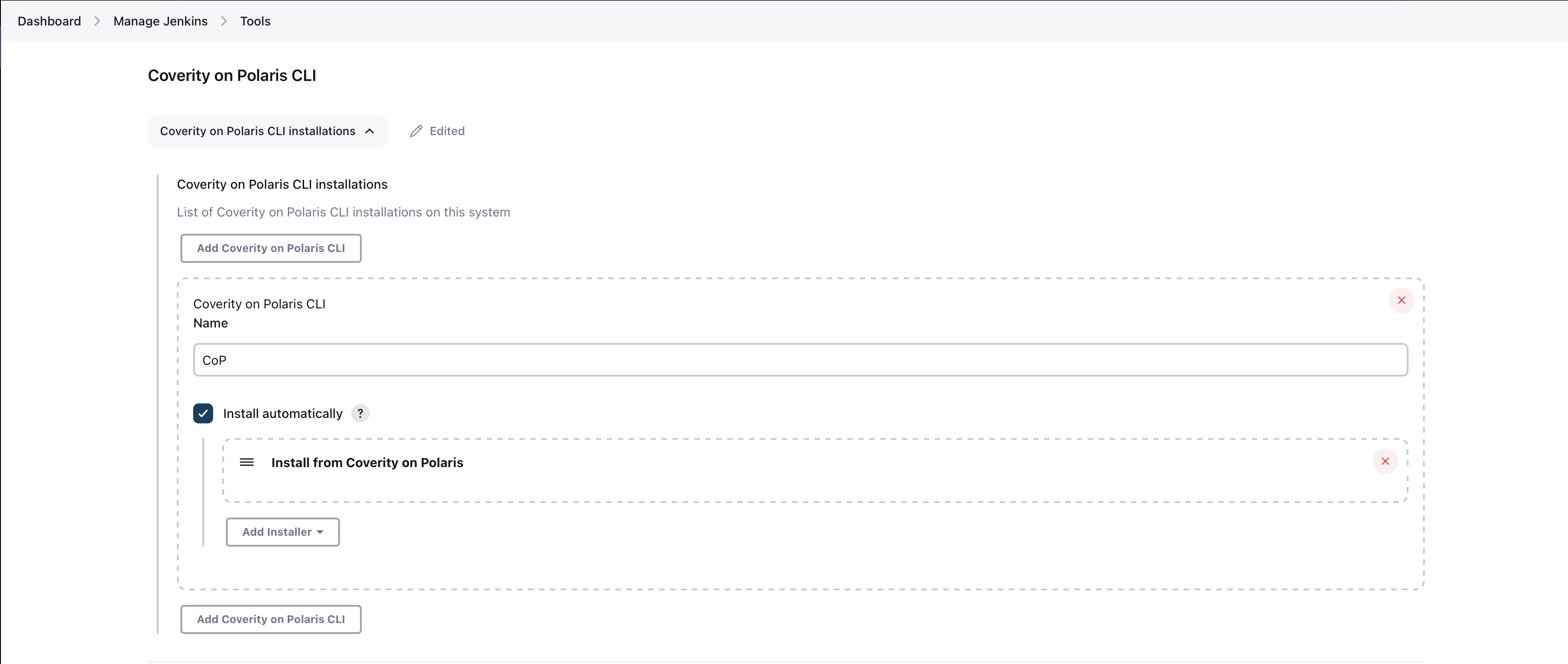Viewport: 1568px width, 664px height.
Task: Enable the Install automatically setting
Action: coord(203,413)
